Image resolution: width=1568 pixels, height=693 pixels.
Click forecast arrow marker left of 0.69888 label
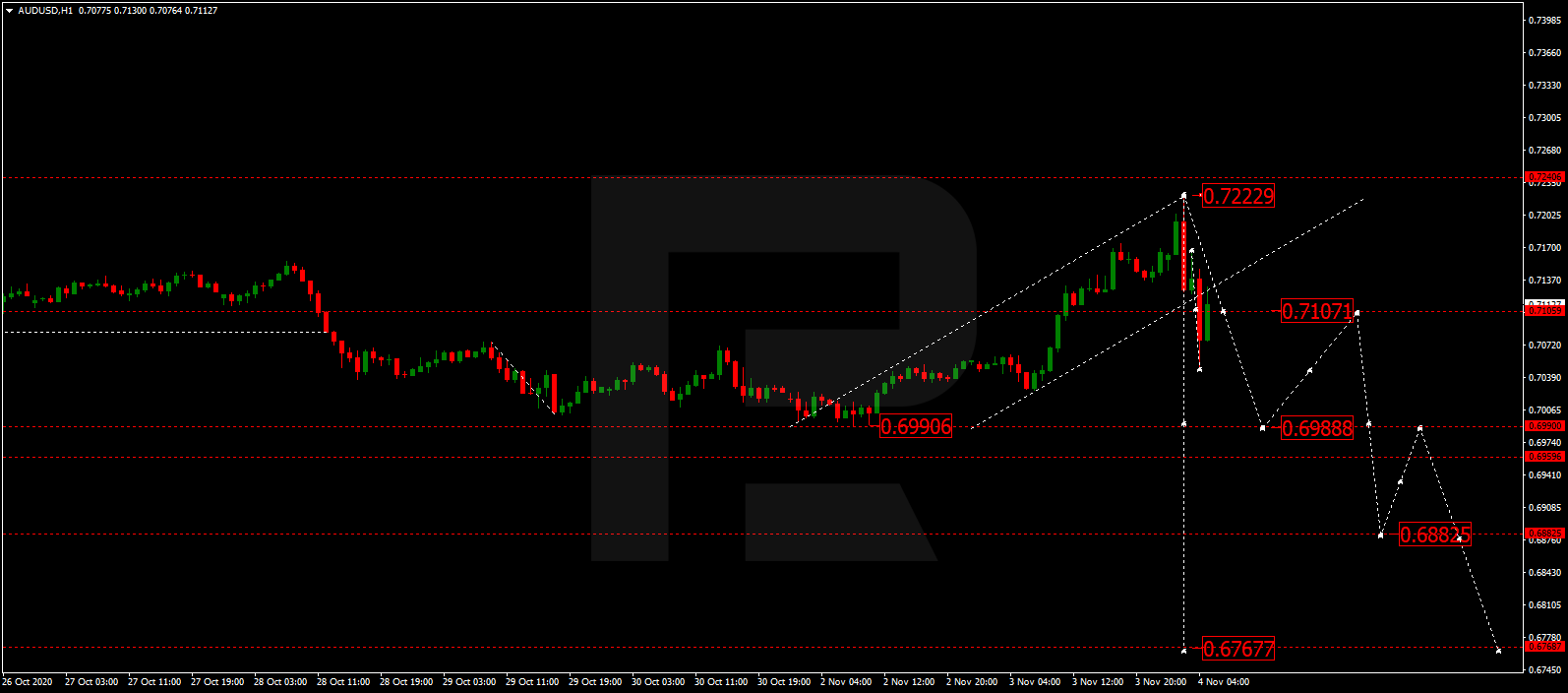1262,428
